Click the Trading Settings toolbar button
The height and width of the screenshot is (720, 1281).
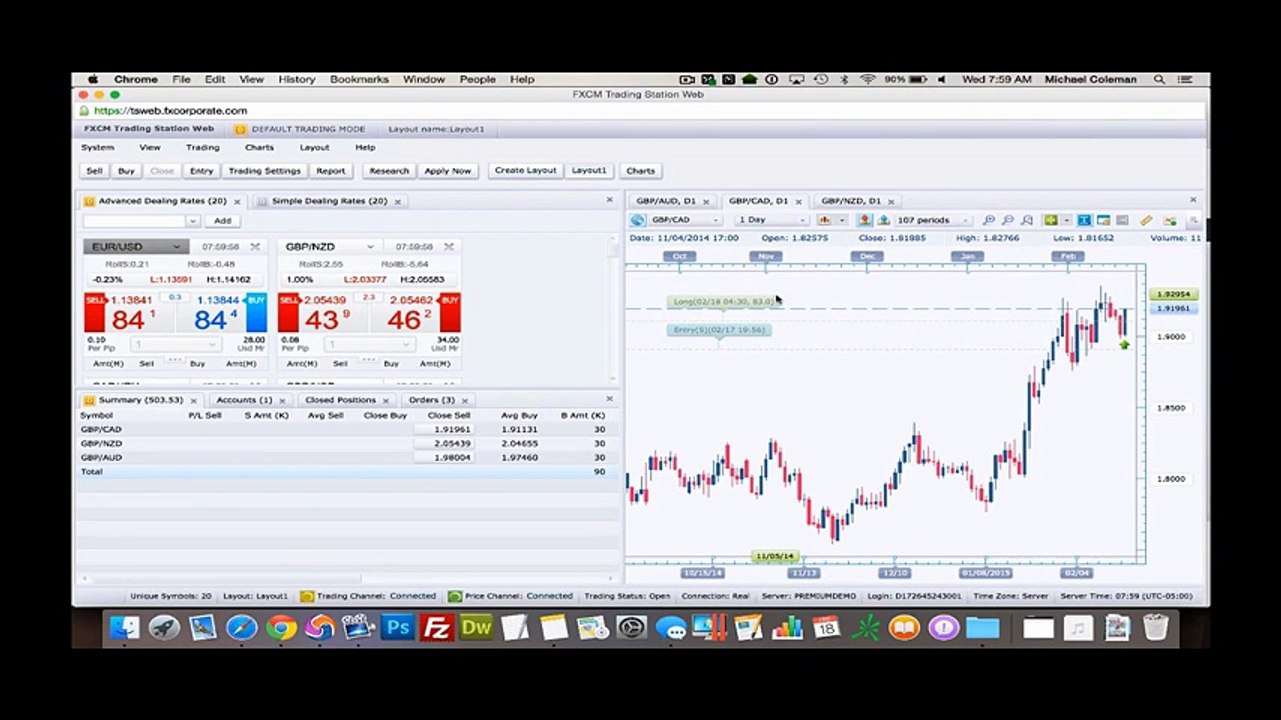click(x=264, y=171)
